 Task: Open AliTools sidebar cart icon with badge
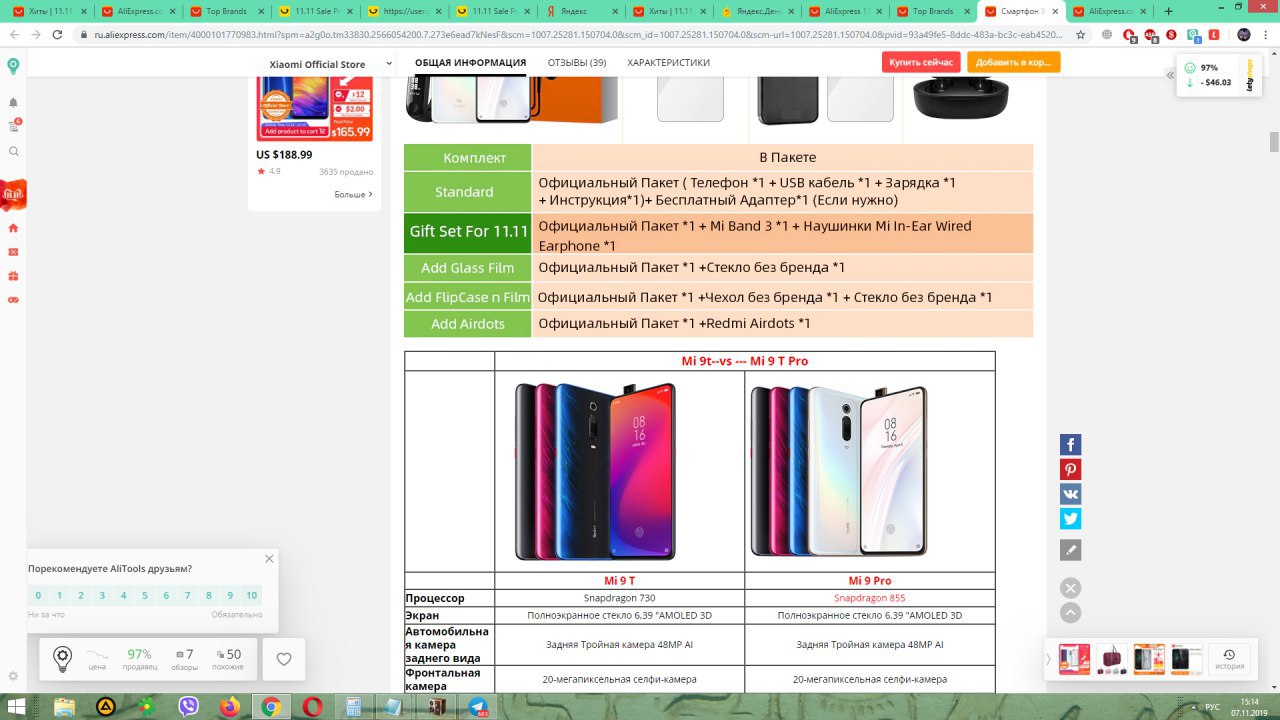14,126
